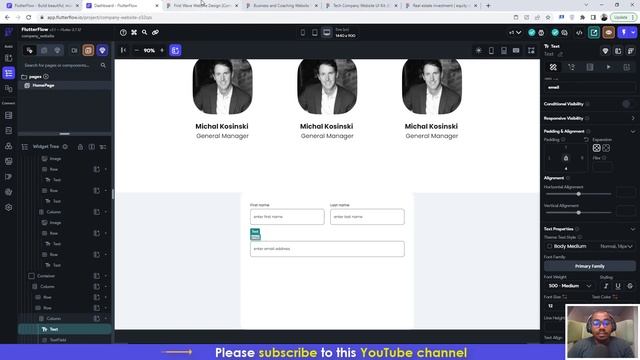640x360 pixels.
Task: Open the Body Medium theme text style dropdown
Action: point(590,247)
